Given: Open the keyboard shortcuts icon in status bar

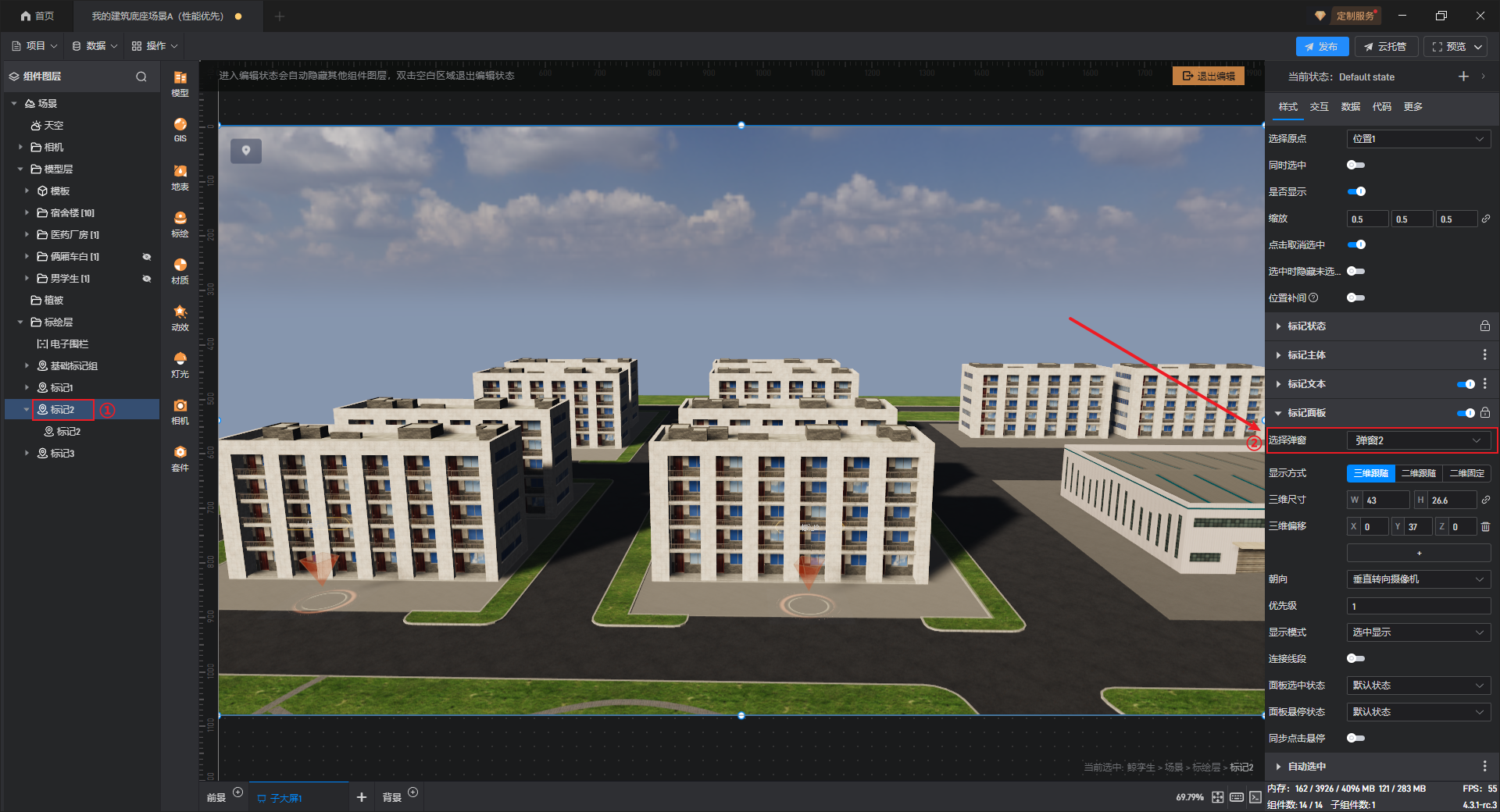Looking at the screenshot, I should coord(1237,797).
